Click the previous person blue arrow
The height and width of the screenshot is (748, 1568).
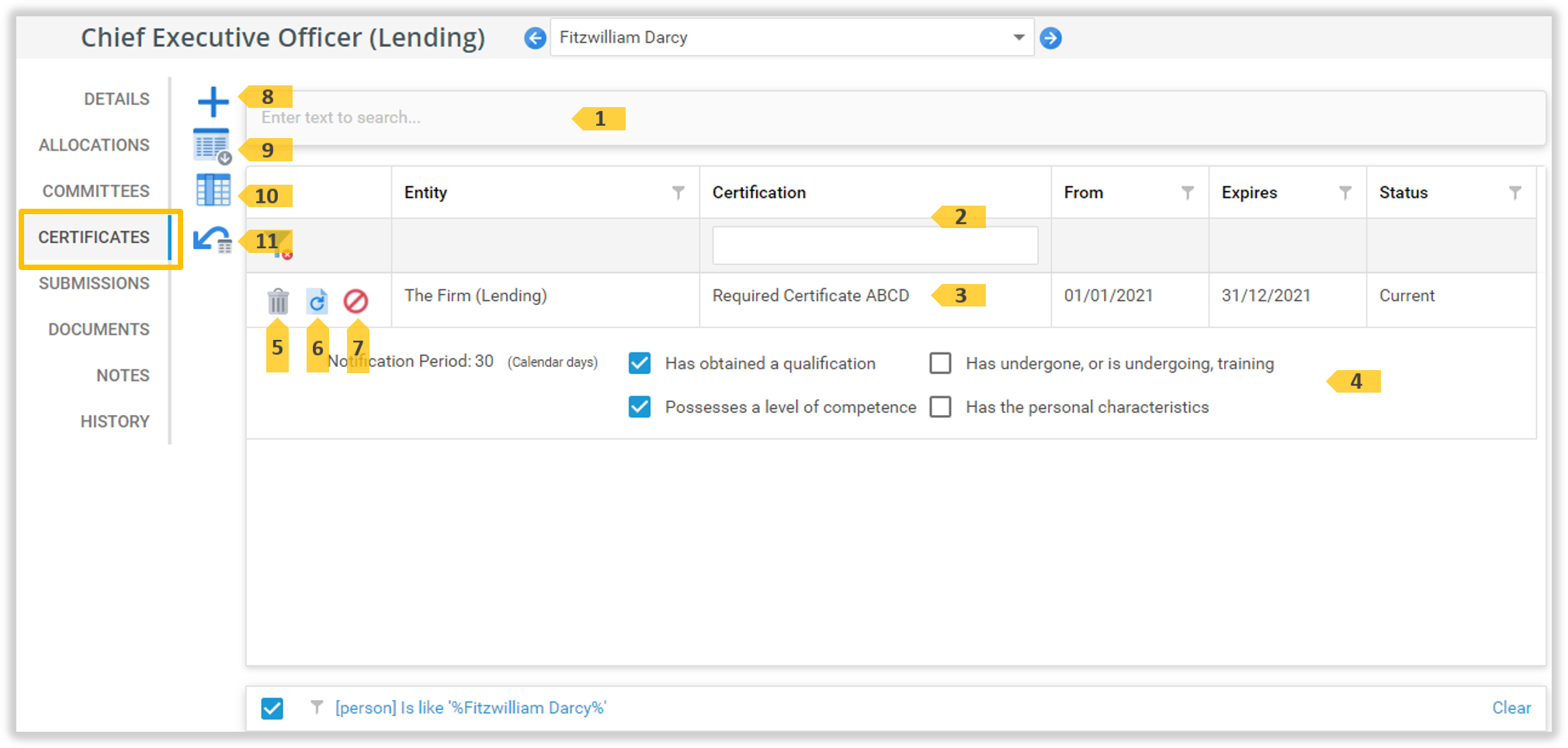click(535, 37)
